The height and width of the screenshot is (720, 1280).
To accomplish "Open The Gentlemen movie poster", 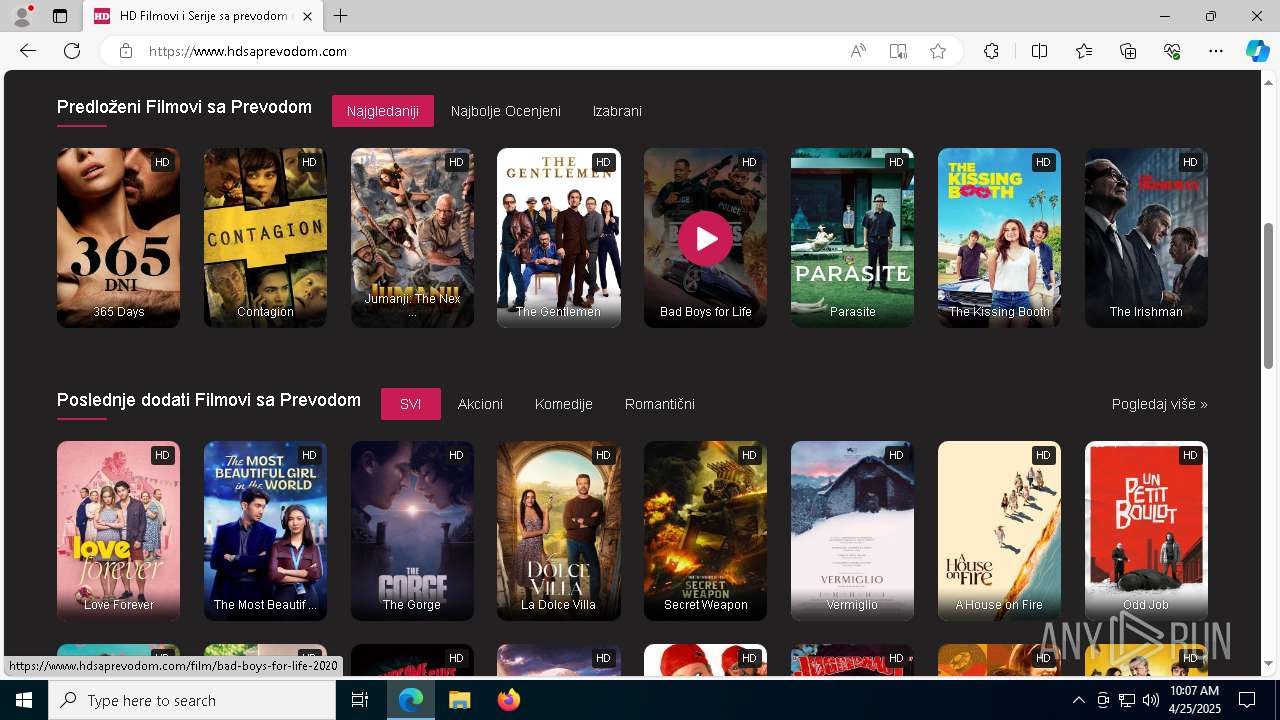I will coord(559,238).
